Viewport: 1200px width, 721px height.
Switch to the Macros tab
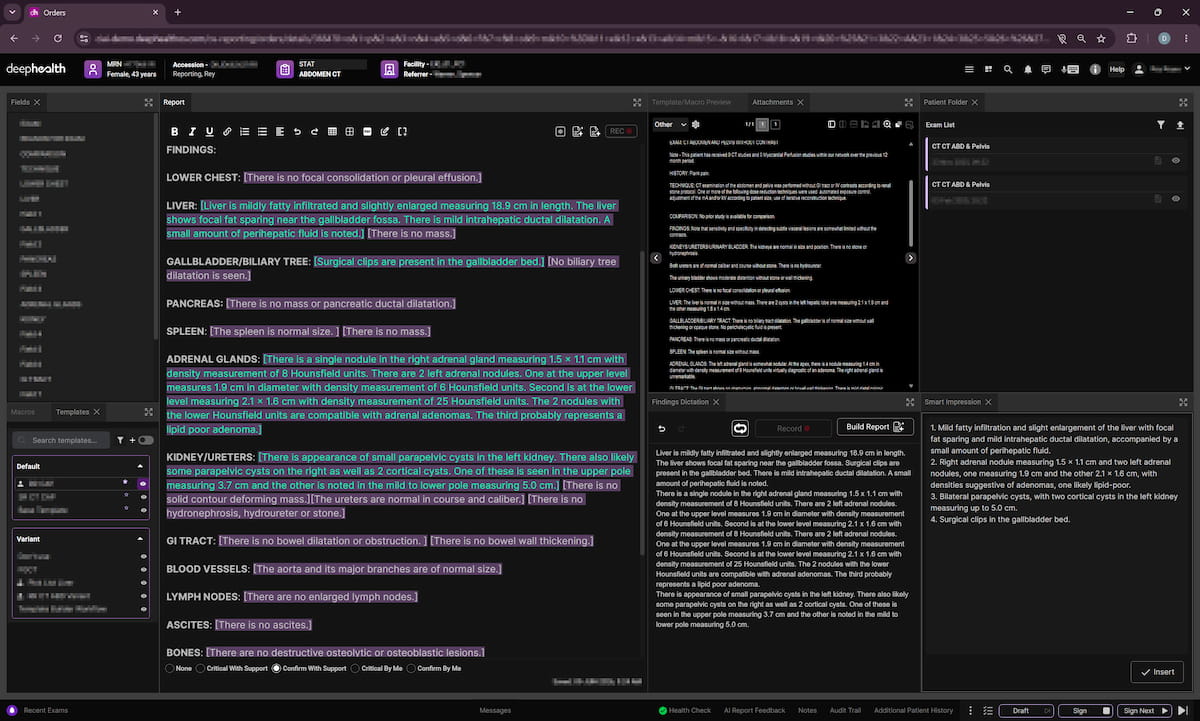[23, 411]
